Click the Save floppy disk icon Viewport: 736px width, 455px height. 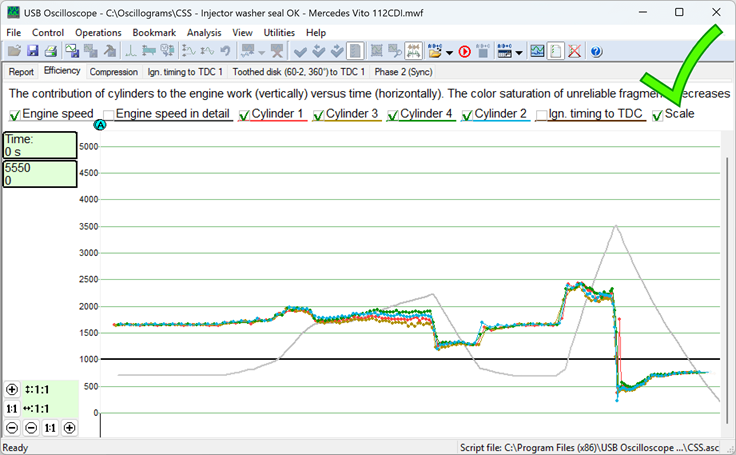pos(32,51)
